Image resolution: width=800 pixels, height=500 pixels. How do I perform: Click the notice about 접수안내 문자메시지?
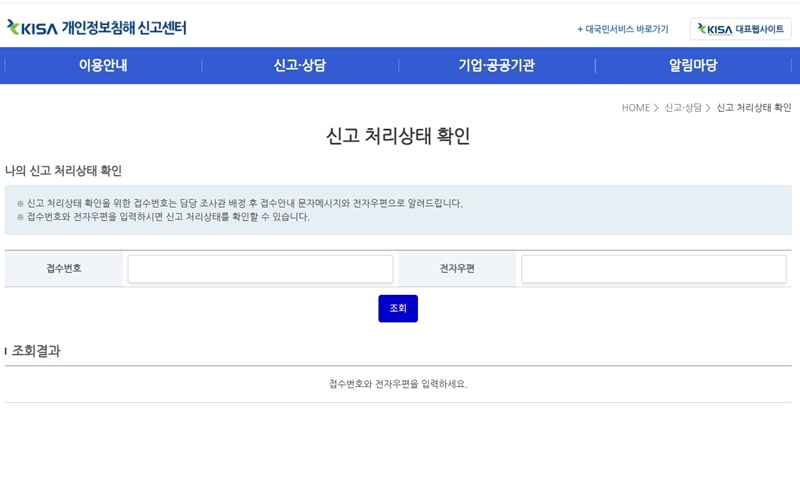tap(239, 203)
